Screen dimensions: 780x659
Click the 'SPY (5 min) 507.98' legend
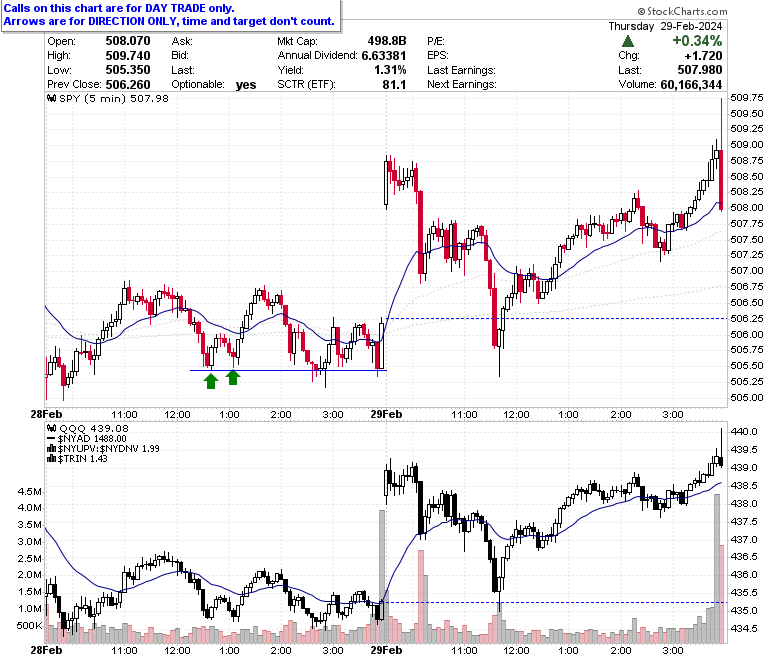(114, 98)
